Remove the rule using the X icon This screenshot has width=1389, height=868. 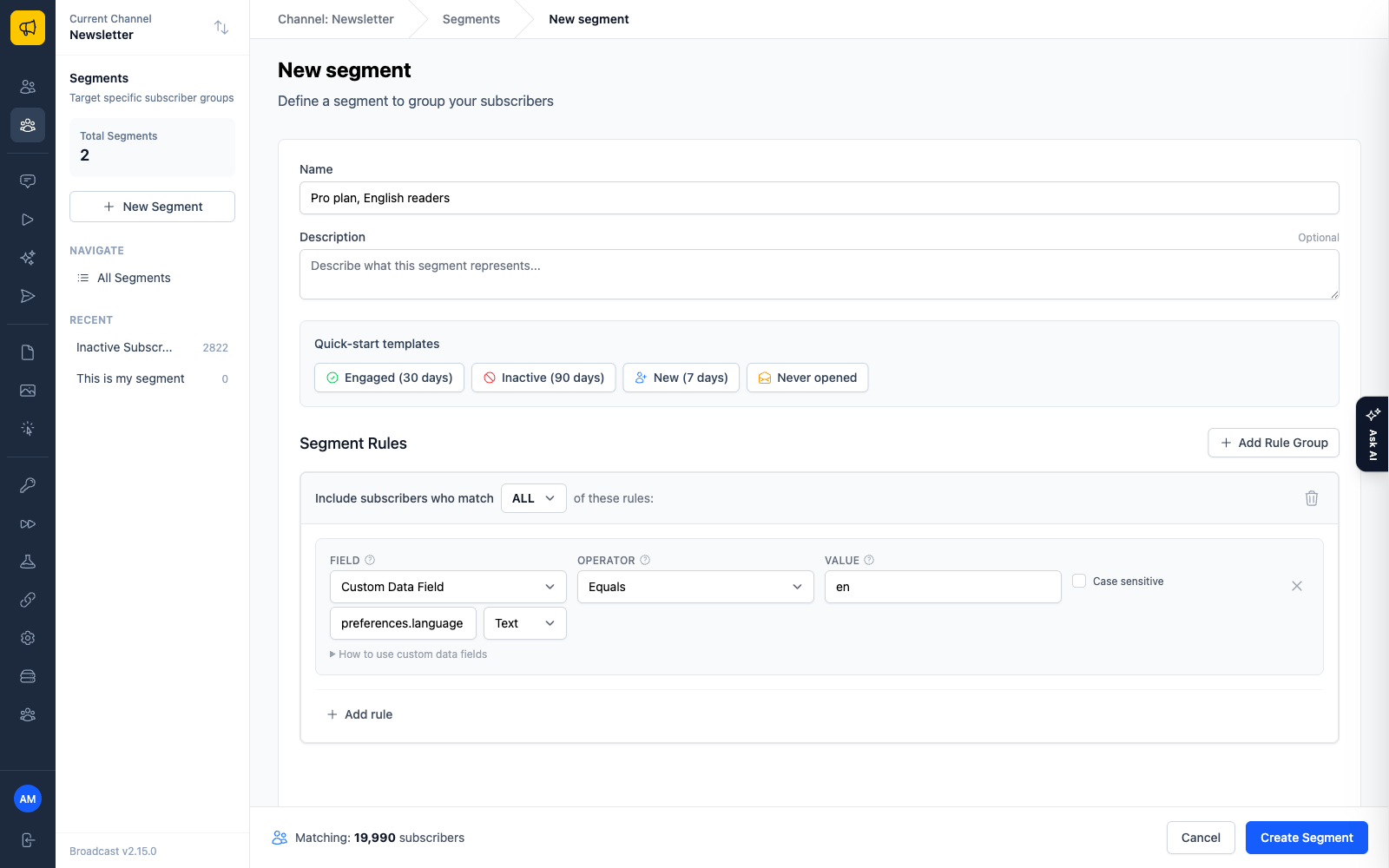[1297, 586]
